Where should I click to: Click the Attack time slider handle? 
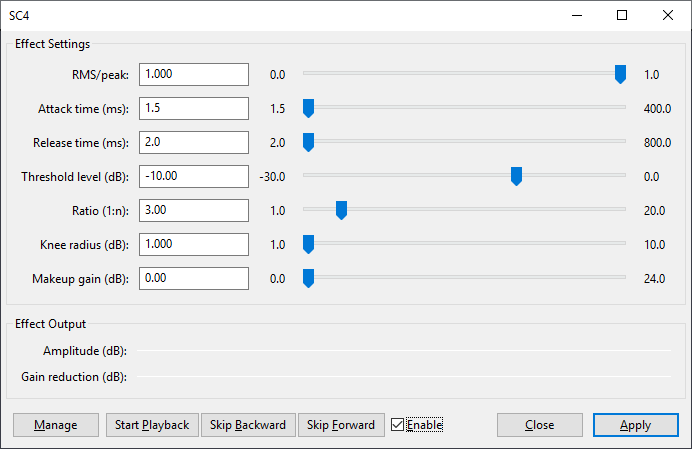coord(308,108)
